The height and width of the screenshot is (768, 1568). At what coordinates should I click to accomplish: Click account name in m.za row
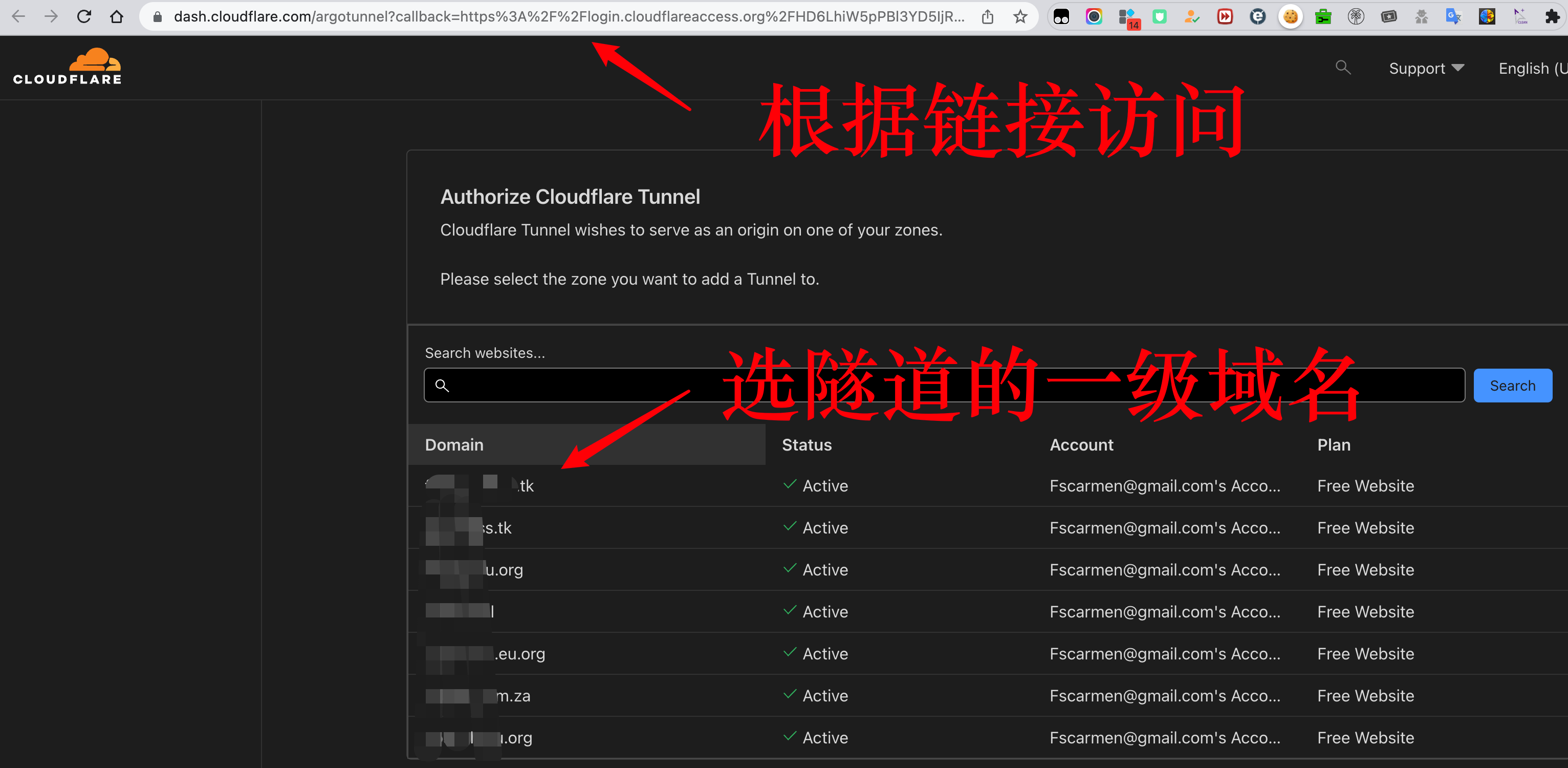pos(1164,695)
